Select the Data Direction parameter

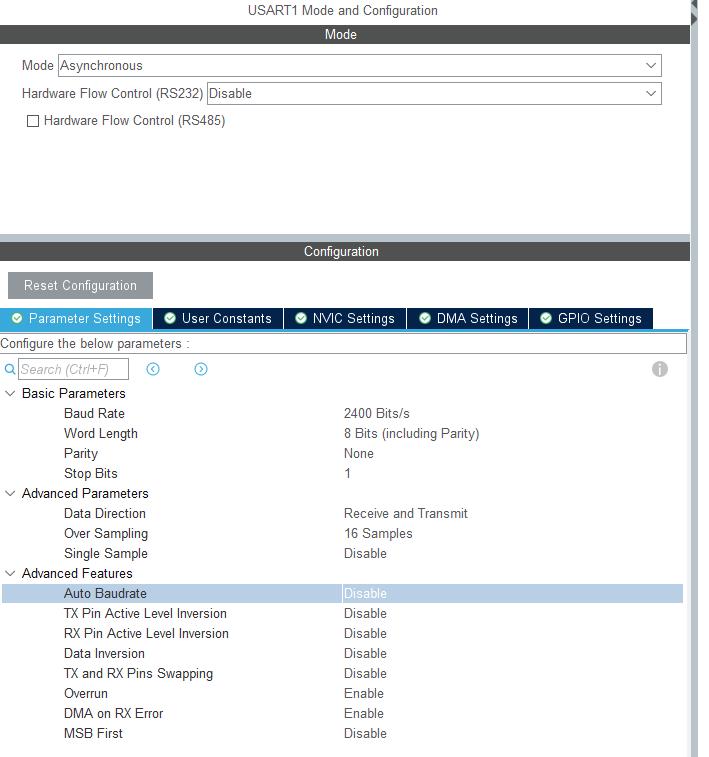tap(105, 514)
